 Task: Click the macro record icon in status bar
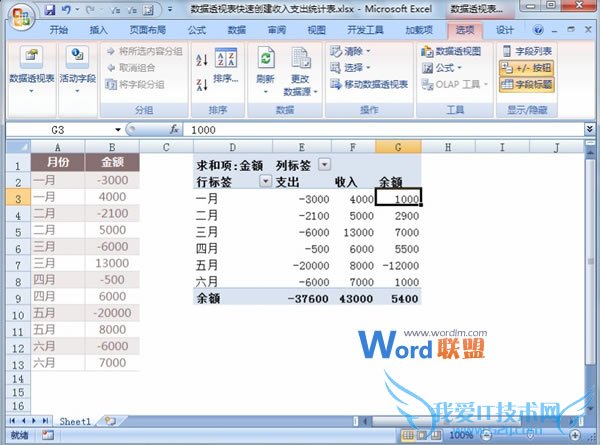pos(48,435)
